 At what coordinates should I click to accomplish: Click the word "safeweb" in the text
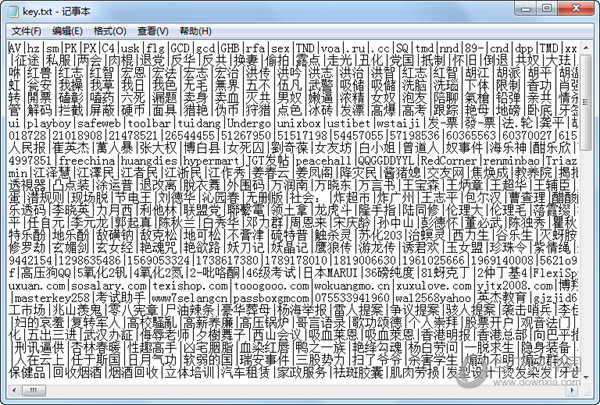[x=99, y=123]
